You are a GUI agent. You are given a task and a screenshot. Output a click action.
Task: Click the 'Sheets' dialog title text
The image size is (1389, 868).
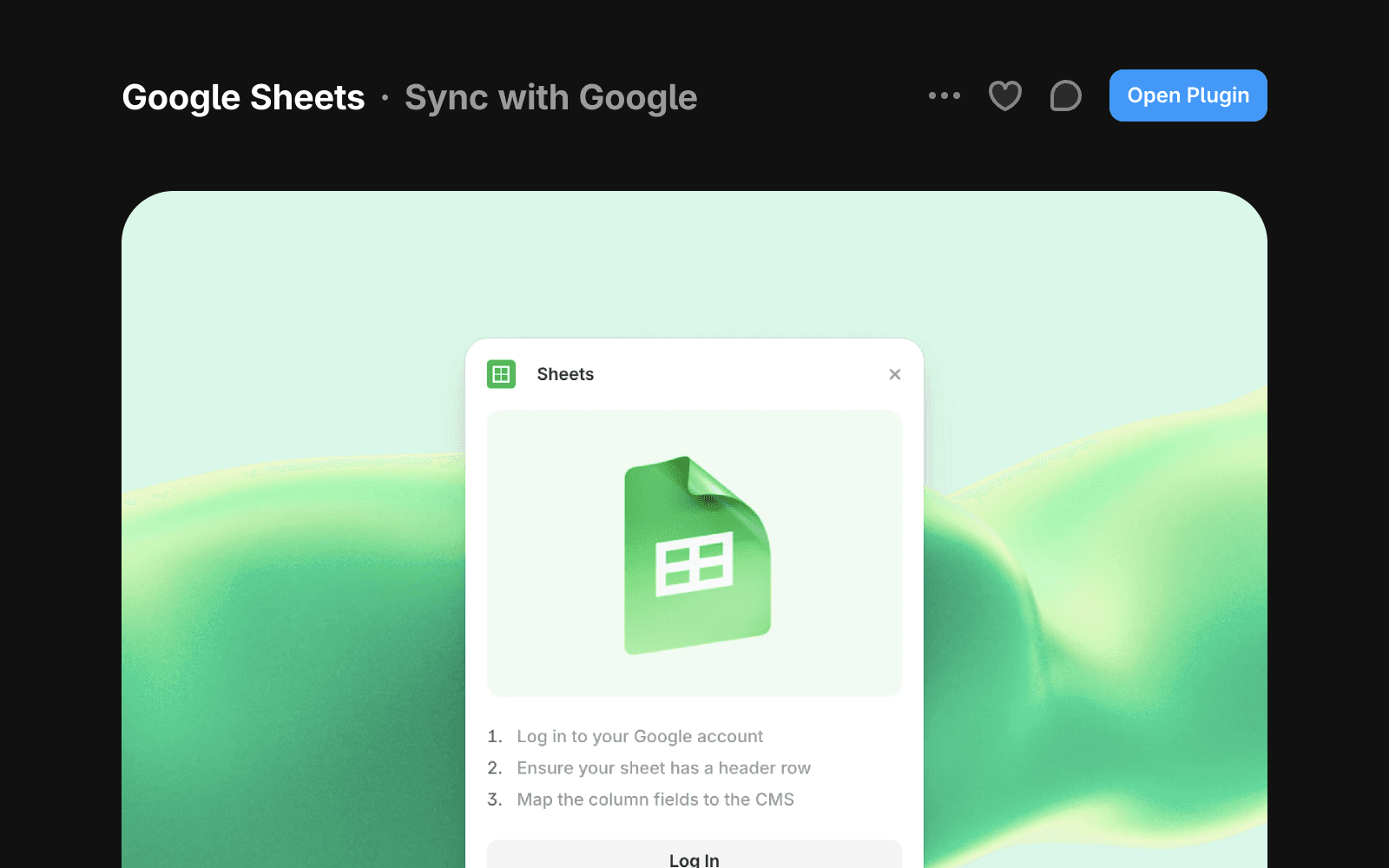(x=565, y=374)
